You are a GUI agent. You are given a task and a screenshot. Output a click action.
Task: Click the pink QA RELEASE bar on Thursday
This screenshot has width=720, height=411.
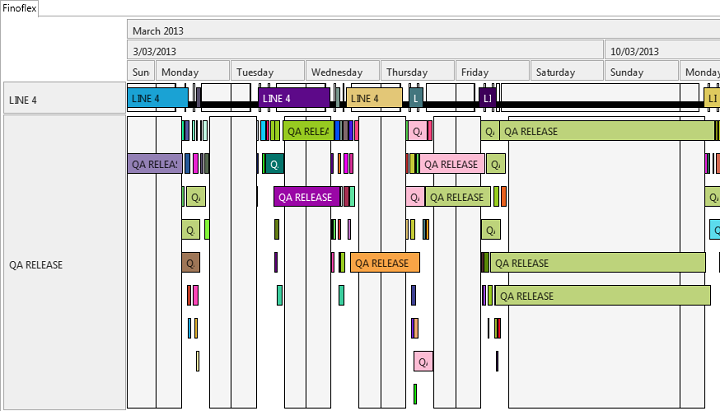tap(451, 164)
